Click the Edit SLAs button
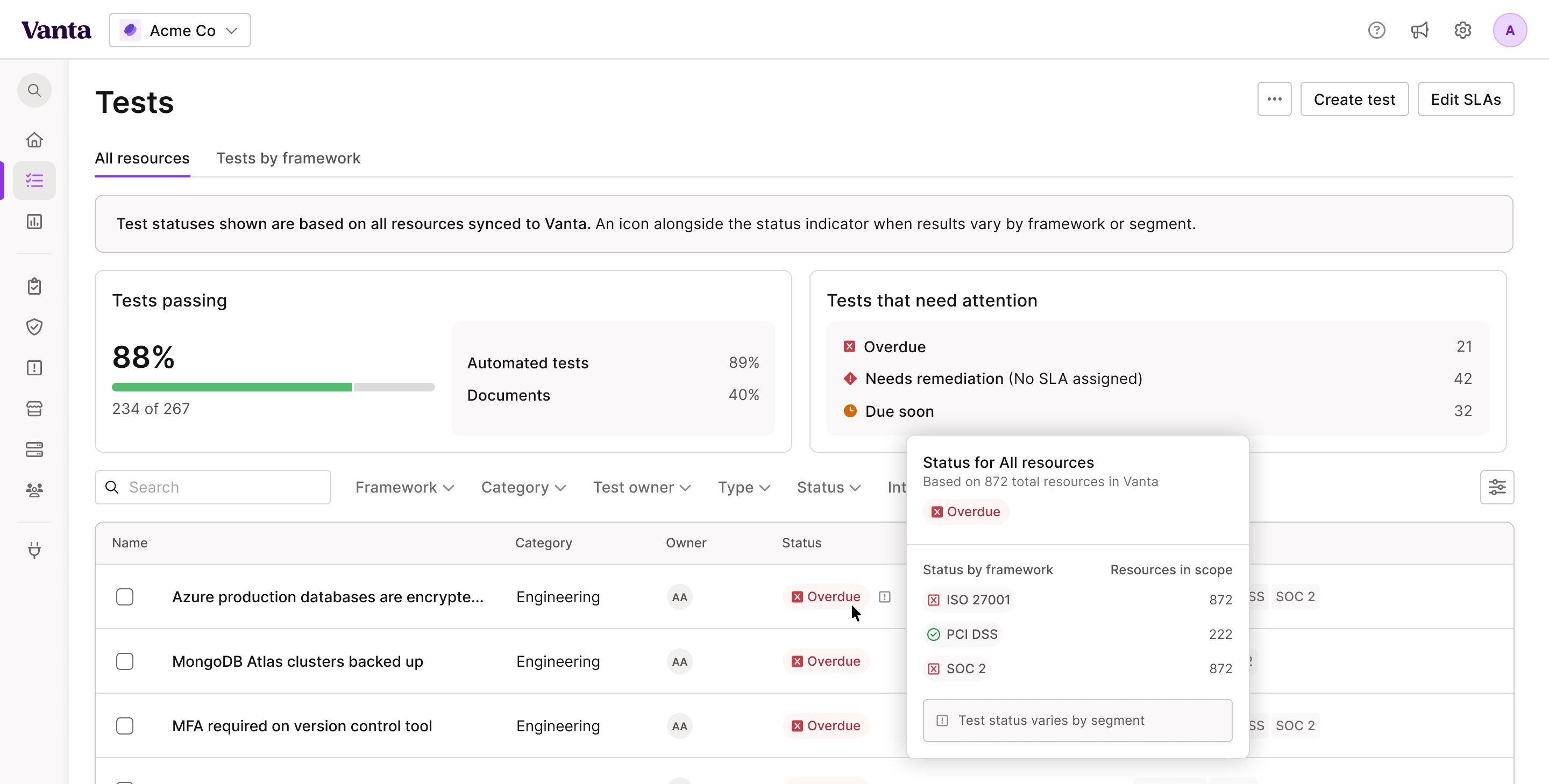Viewport: 1549px width, 784px height. (1466, 99)
